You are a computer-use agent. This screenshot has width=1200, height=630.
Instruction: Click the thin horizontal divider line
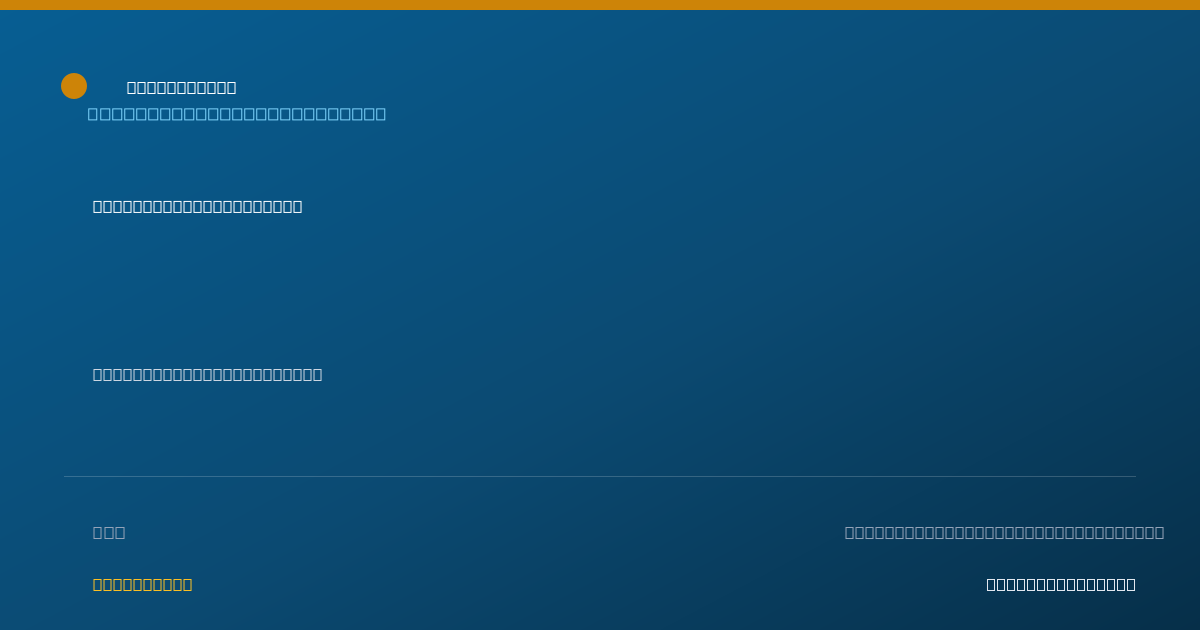point(600,477)
